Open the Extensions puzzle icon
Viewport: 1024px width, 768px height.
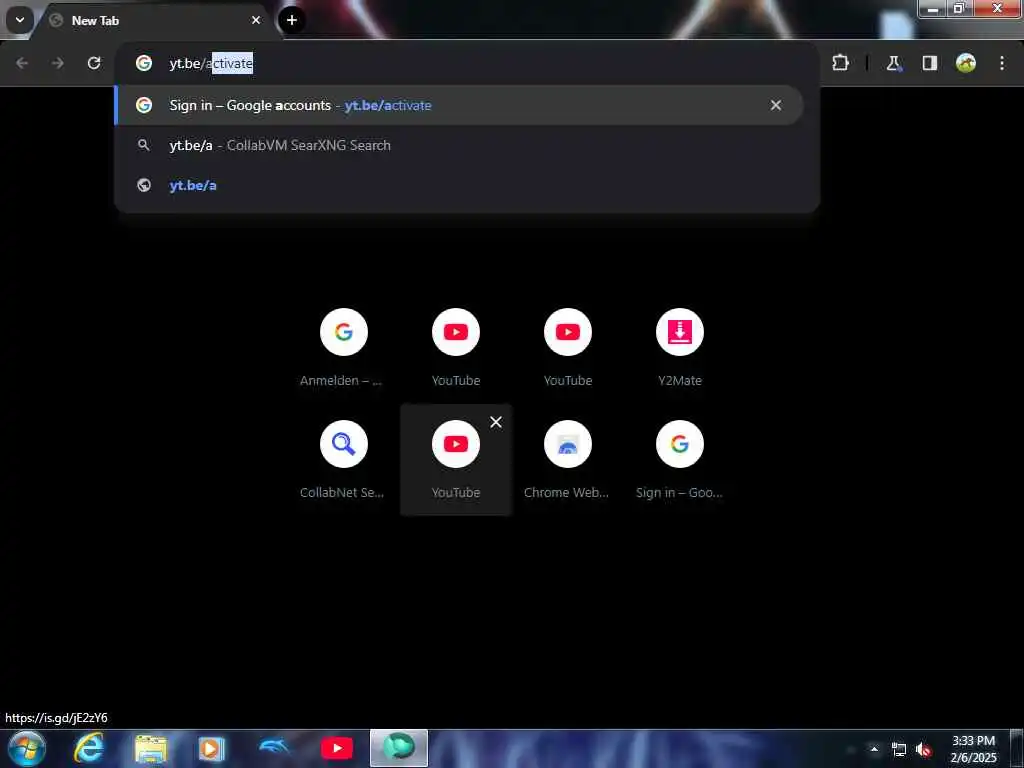(840, 63)
